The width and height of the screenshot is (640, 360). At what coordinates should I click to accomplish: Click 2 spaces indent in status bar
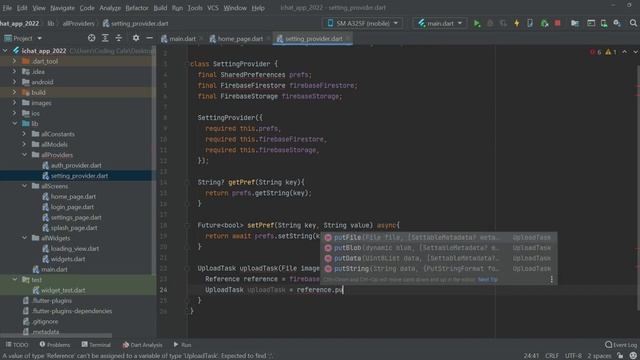click(599, 356)
